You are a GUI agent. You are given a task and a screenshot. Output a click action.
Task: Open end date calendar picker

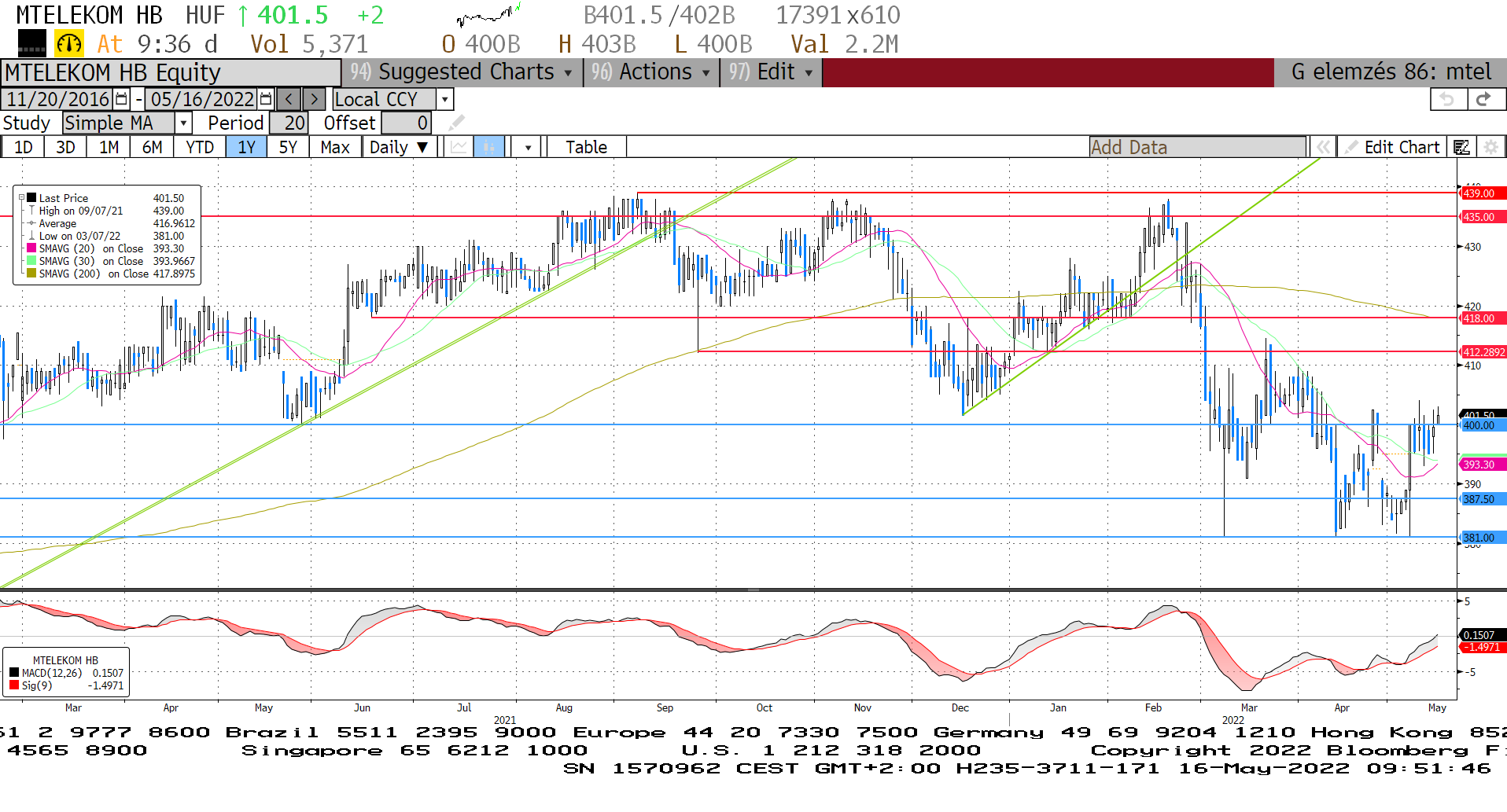(x=266, y=99)
